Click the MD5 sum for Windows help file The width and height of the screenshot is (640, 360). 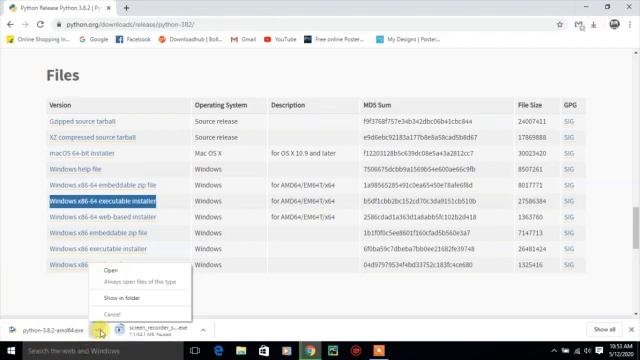pyautogui.click(x=419, y=169)
